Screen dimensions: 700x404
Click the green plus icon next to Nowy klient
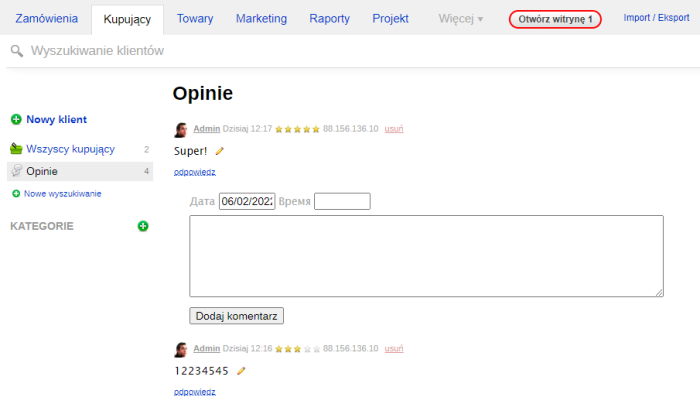(16, 119)
